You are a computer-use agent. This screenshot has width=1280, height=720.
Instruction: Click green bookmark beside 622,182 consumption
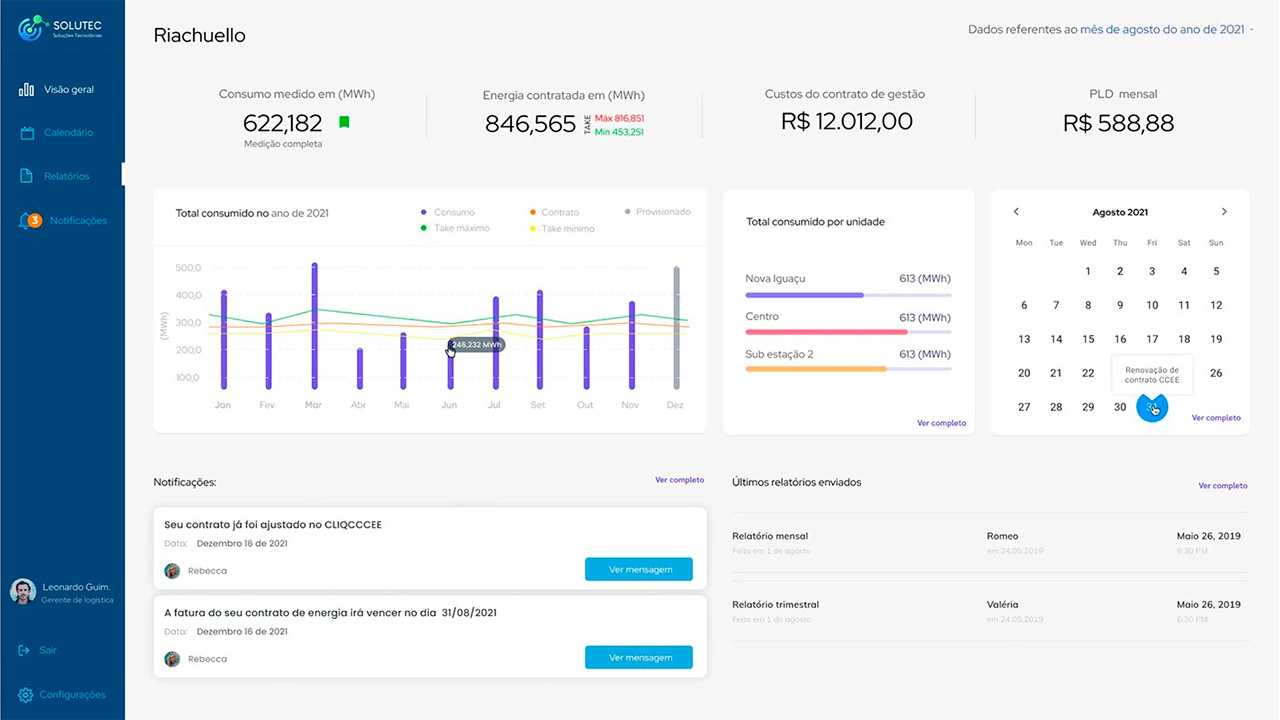pyautogui.click(x=344, y=122)
